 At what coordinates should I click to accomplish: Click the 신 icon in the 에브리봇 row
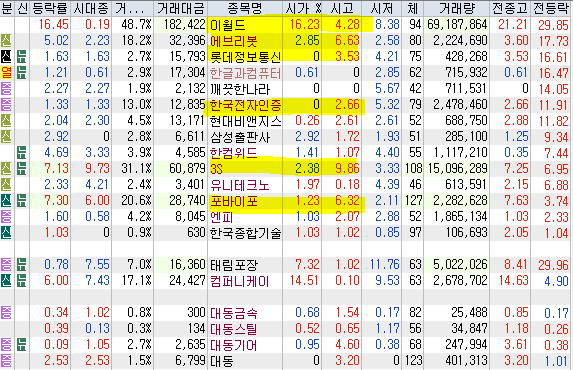[6, 41]
